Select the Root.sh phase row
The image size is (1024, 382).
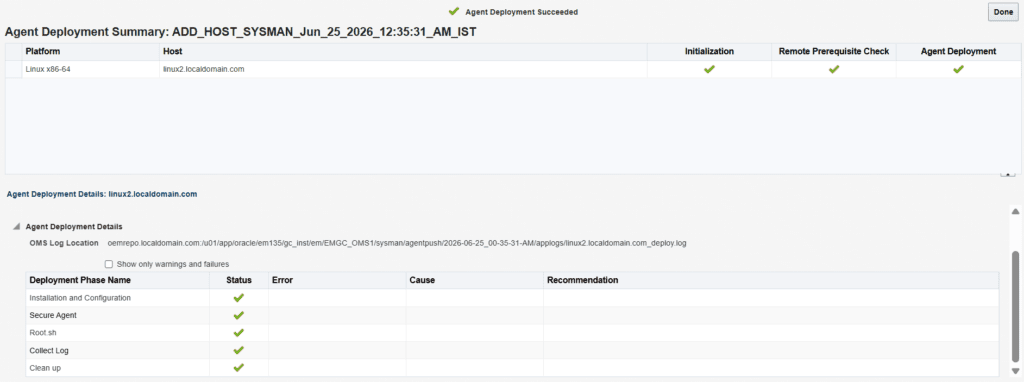512,332
